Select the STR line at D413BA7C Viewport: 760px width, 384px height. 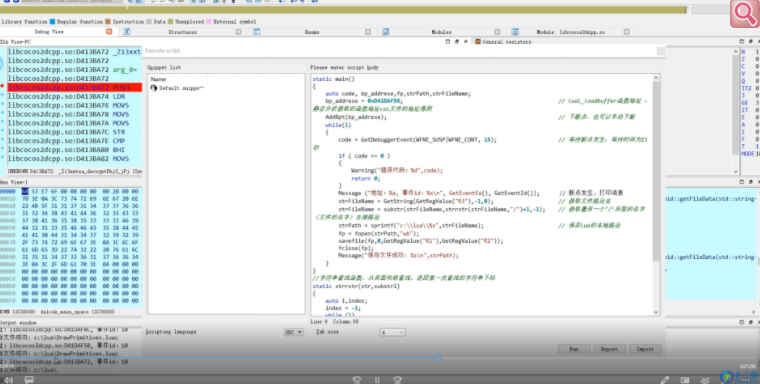pos(74,132)
